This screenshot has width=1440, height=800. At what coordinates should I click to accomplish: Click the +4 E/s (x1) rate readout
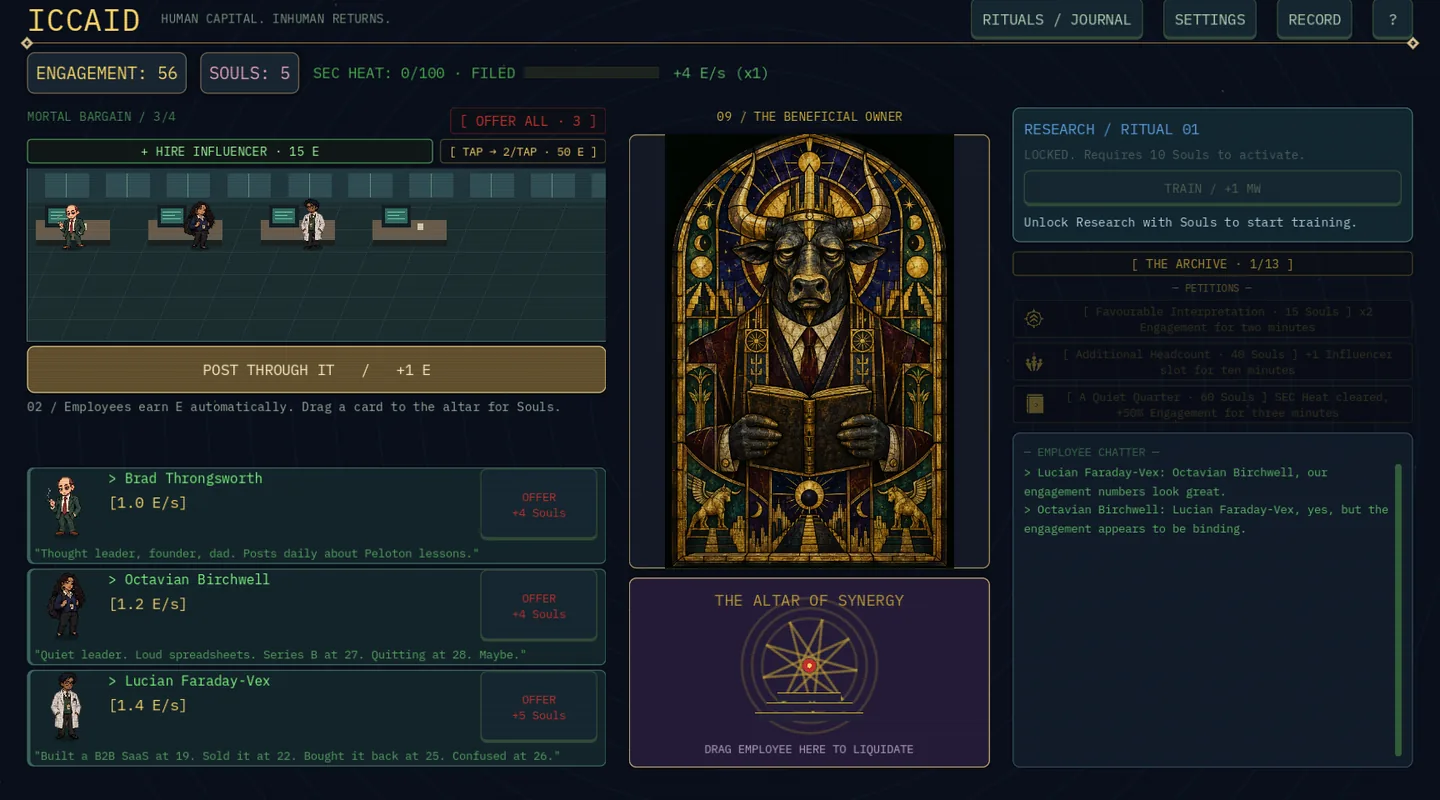[721, 73]
